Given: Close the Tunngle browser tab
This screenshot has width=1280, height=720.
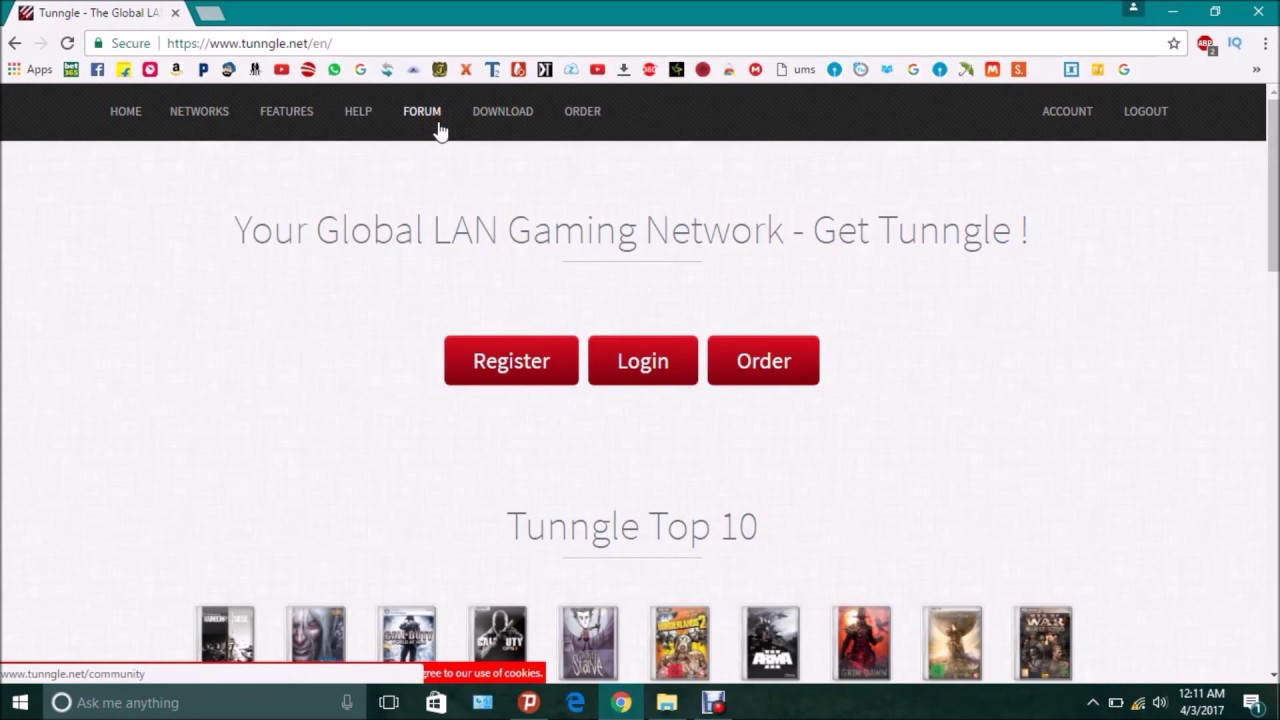Looking at the screenshot, I should pyautogui.click(x=174, y=13).
